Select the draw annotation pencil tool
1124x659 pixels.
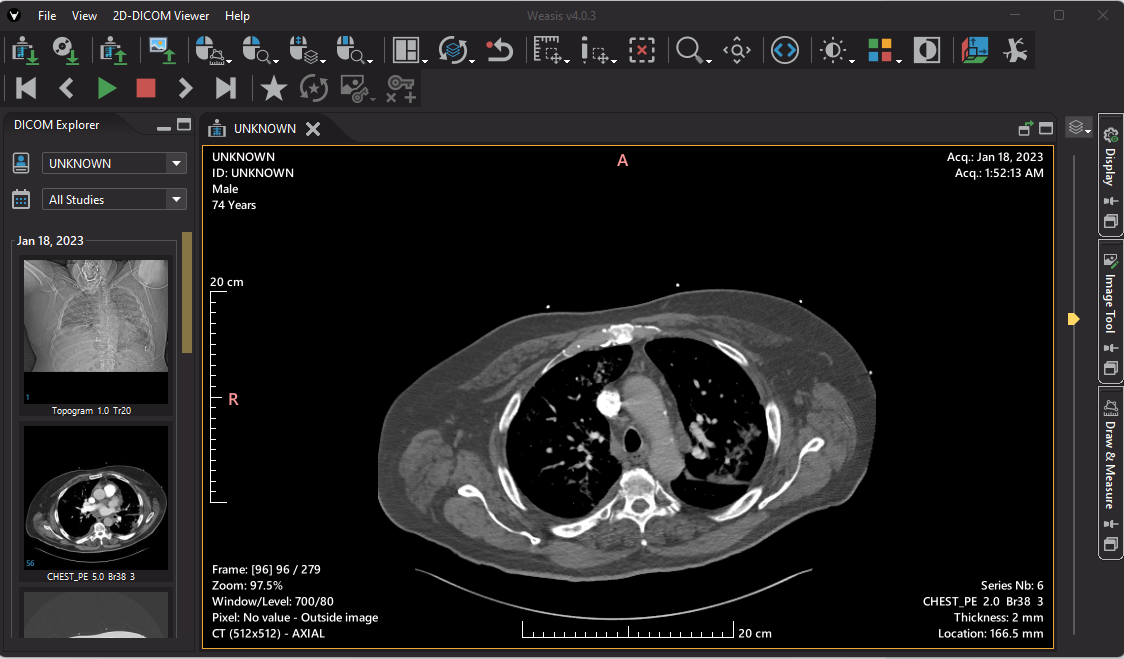(x=594, y=51)
